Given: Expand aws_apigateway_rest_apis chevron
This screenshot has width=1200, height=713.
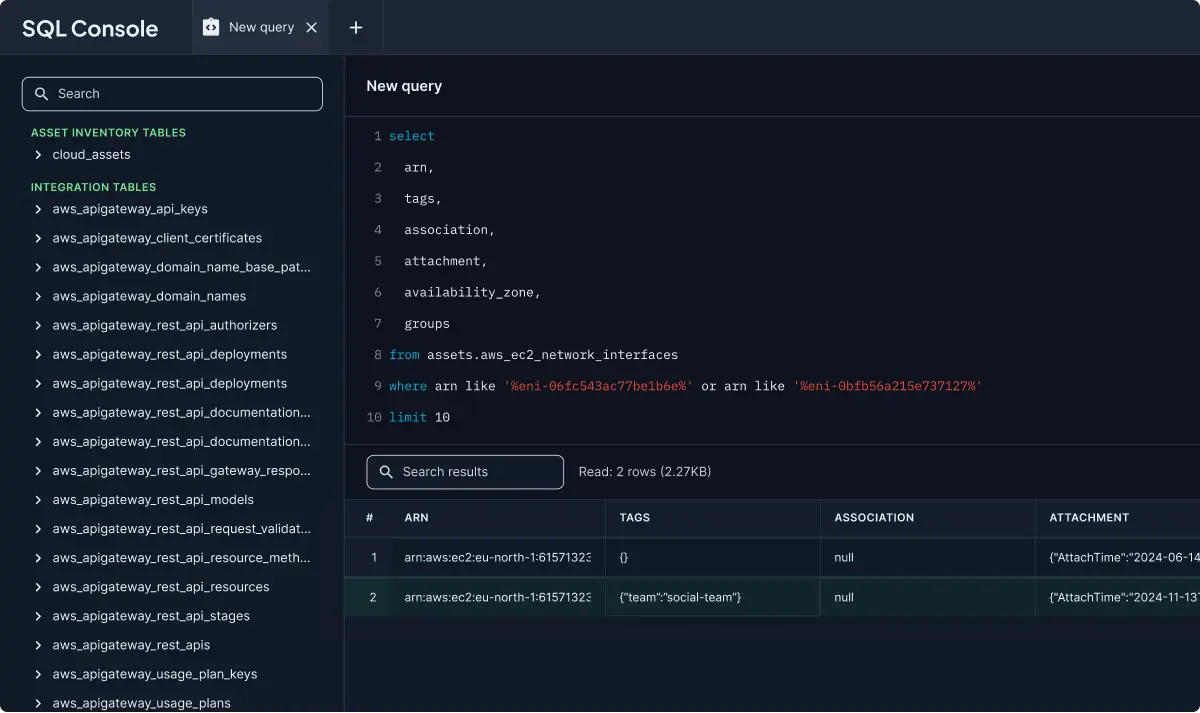Looking at the screenshot, I should (x=38, y=645).
